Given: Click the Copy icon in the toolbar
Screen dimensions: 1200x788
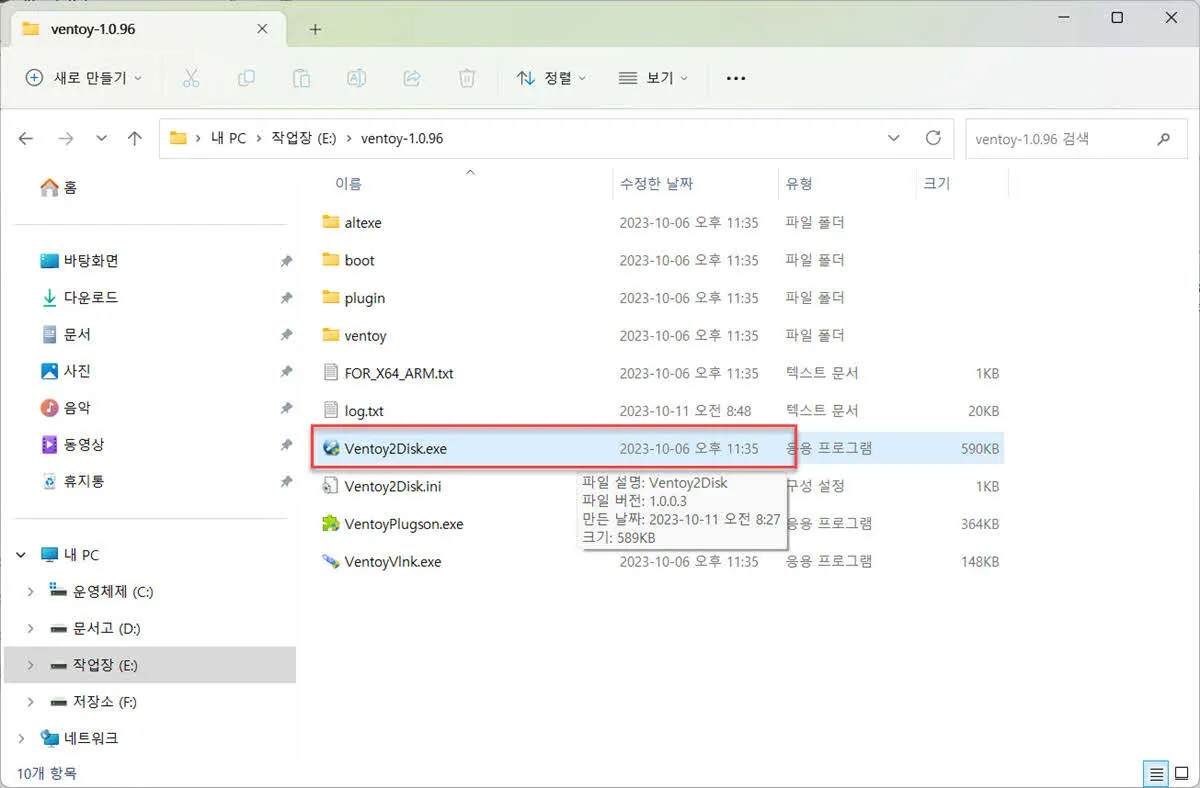Looking at the screenshot, I should point(246,78).
